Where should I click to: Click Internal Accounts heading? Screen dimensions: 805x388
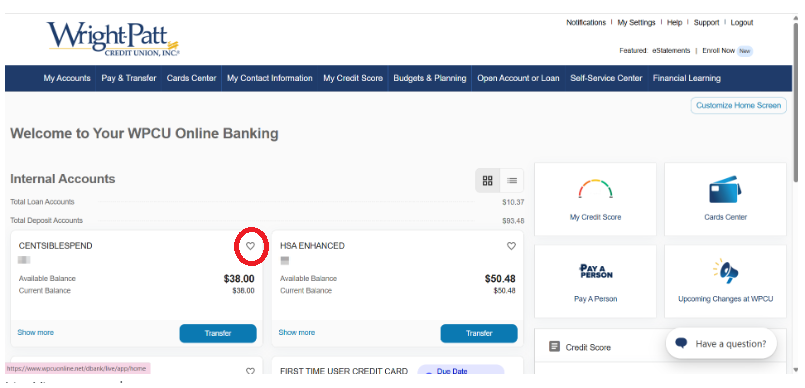tap(63, 179)
